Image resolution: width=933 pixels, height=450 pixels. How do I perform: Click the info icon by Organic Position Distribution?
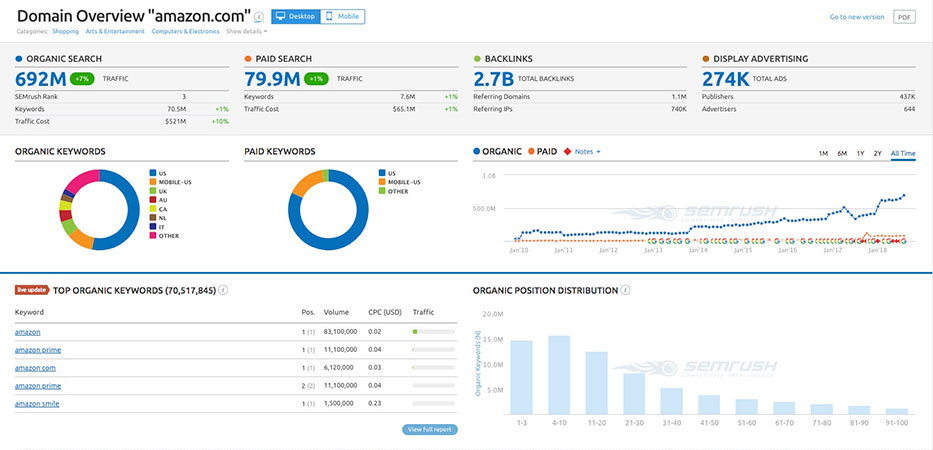coord(625,290)
